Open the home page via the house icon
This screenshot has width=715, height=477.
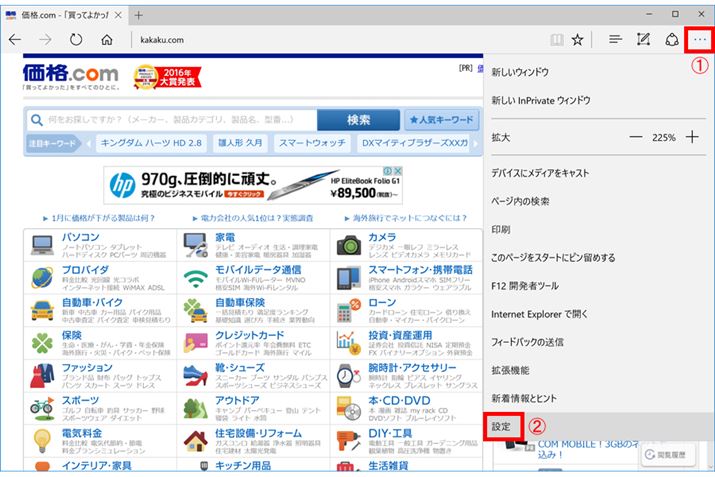coord(107,40)
